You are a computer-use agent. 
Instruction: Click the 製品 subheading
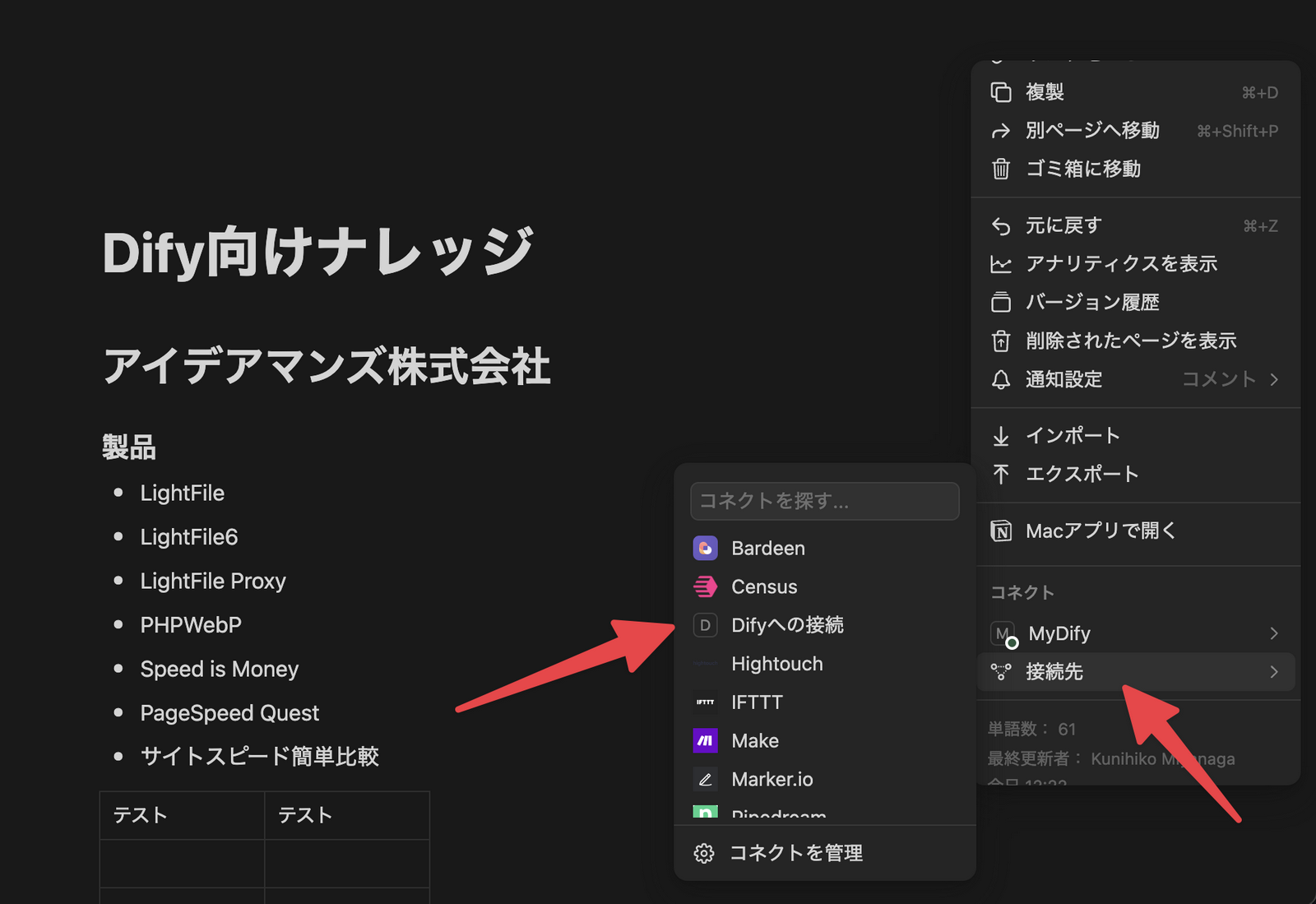coord(129,447)
